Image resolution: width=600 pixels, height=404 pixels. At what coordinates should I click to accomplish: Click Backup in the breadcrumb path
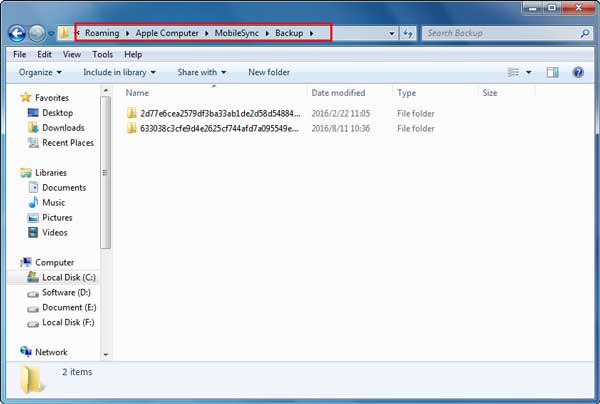289,33
